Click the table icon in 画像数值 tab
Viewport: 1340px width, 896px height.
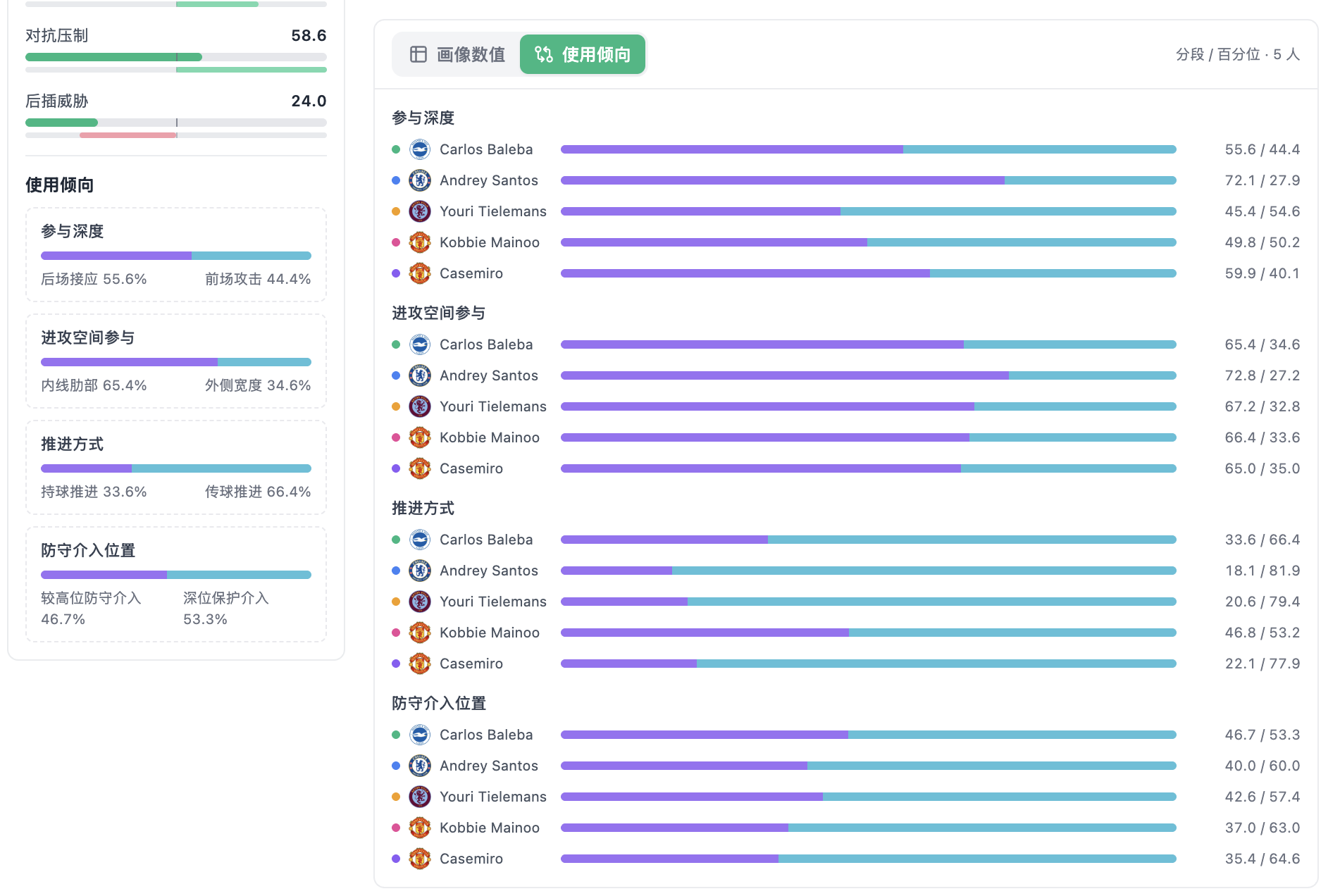(418, 54)
